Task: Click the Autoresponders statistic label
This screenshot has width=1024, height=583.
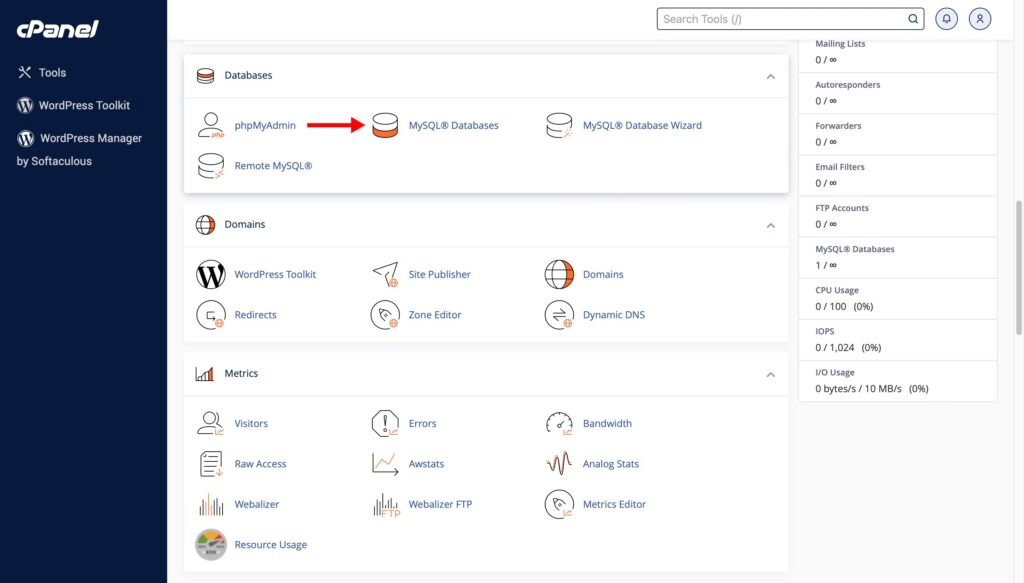Action: click(848, 84)
